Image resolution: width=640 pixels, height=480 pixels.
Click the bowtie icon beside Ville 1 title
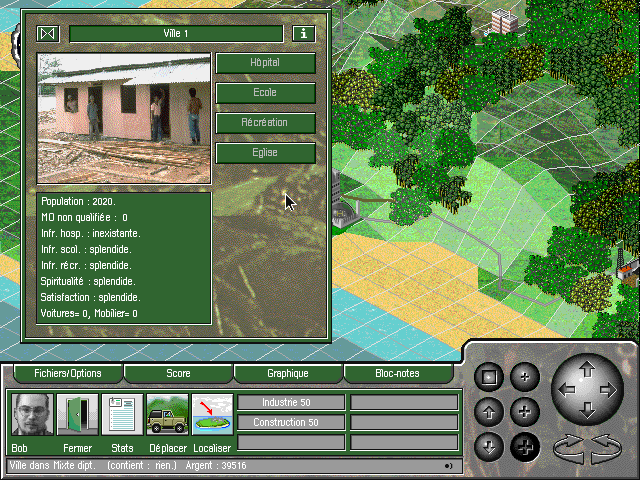point(48,34)
